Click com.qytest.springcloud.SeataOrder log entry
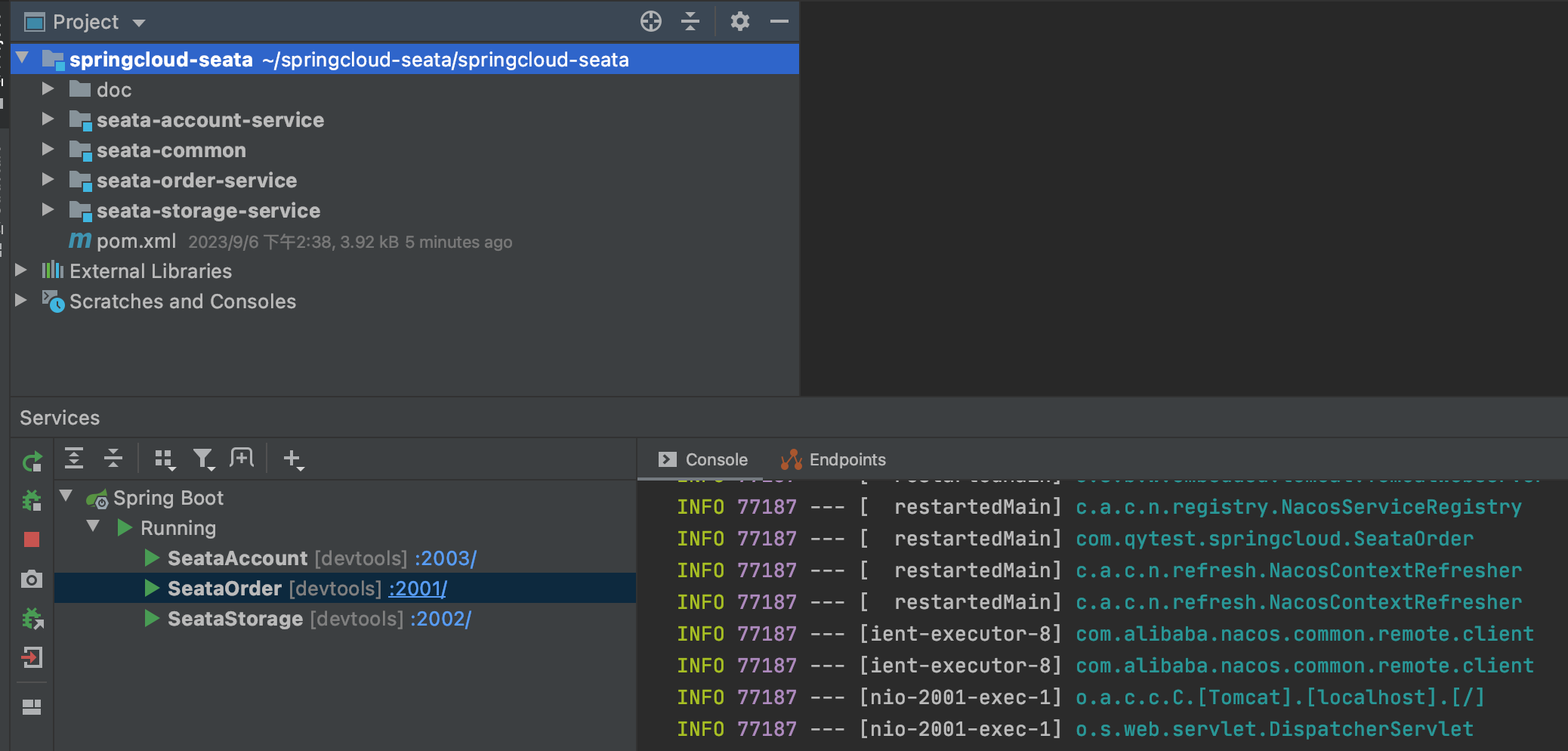This screenshot has height=751, width=1568. coord(1274,539)
